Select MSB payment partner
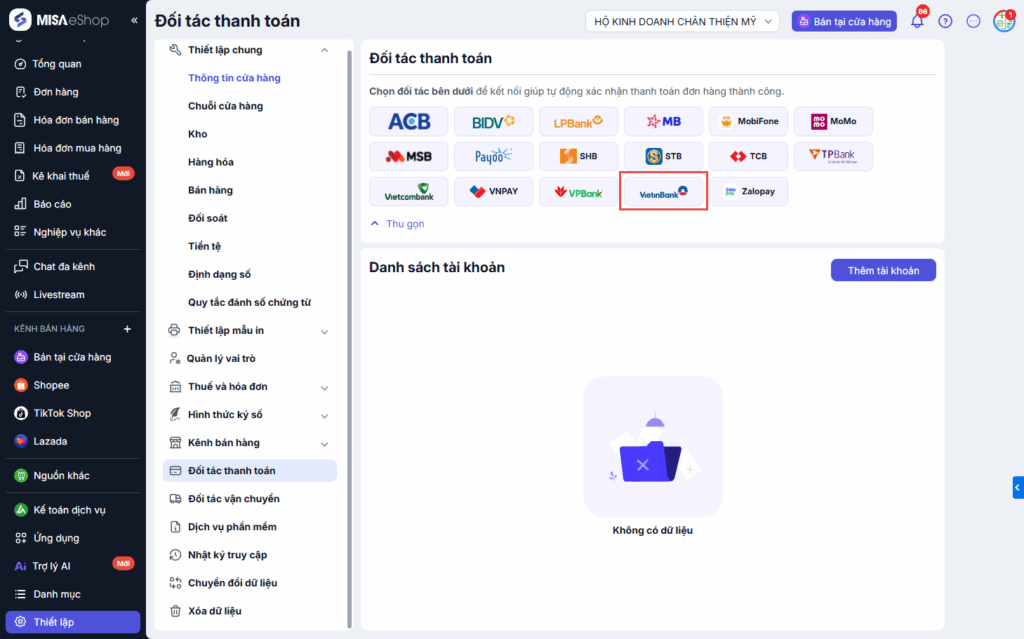The height and width of the screenshot is (639, 1024). [x=409, y=156]
